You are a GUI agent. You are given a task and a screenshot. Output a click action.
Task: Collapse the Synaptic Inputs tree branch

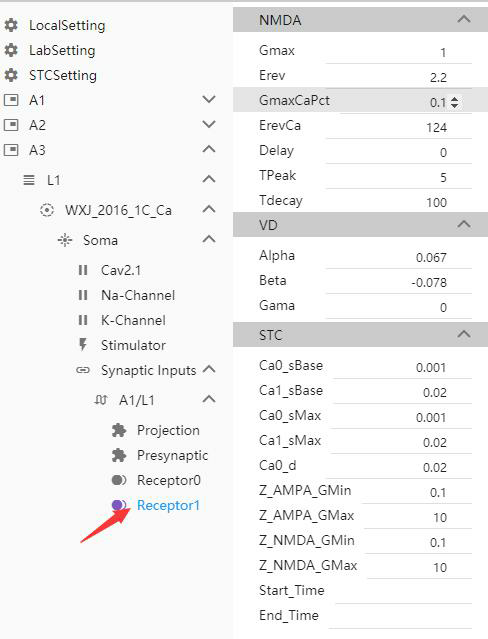click(209, 370)
